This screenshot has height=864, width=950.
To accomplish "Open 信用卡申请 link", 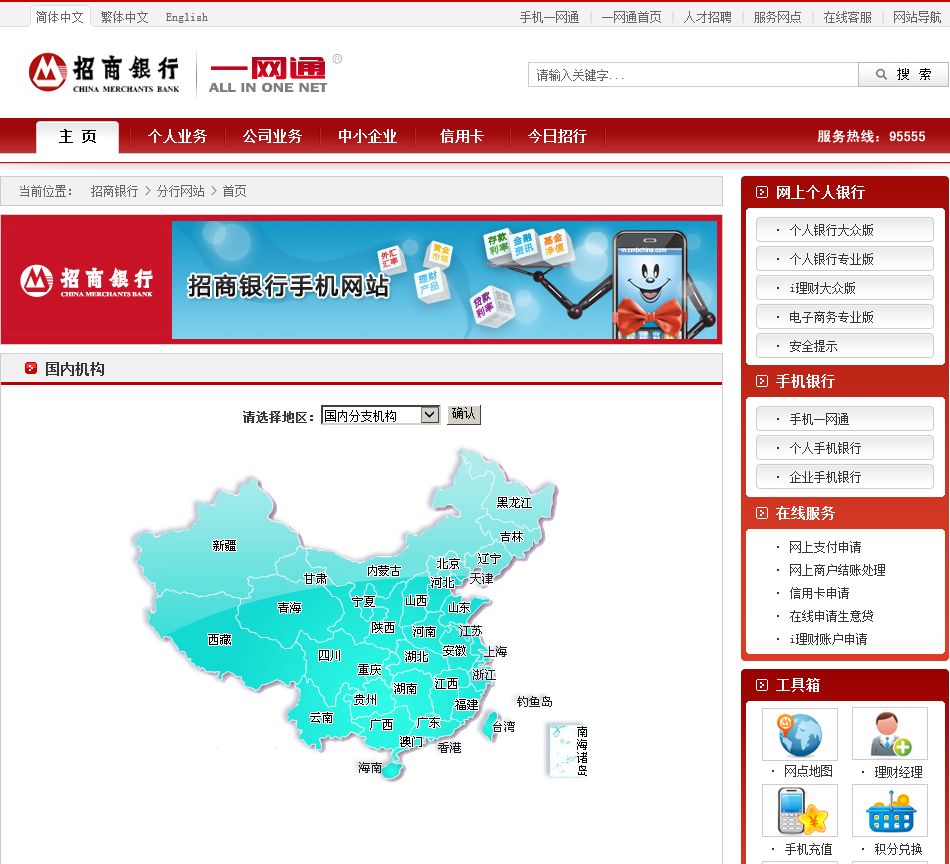I will (x=819, y=593).
